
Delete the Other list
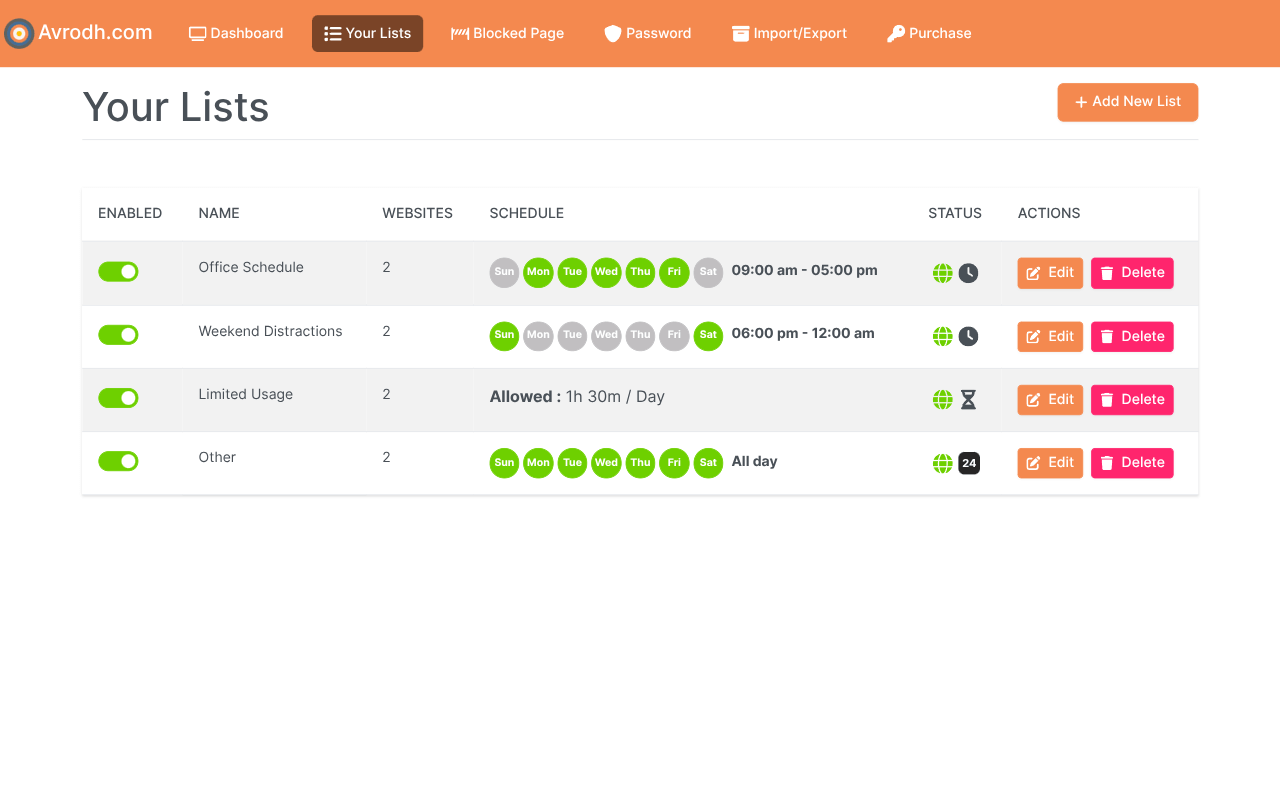pyautogui.click(x=1132, y=463)
